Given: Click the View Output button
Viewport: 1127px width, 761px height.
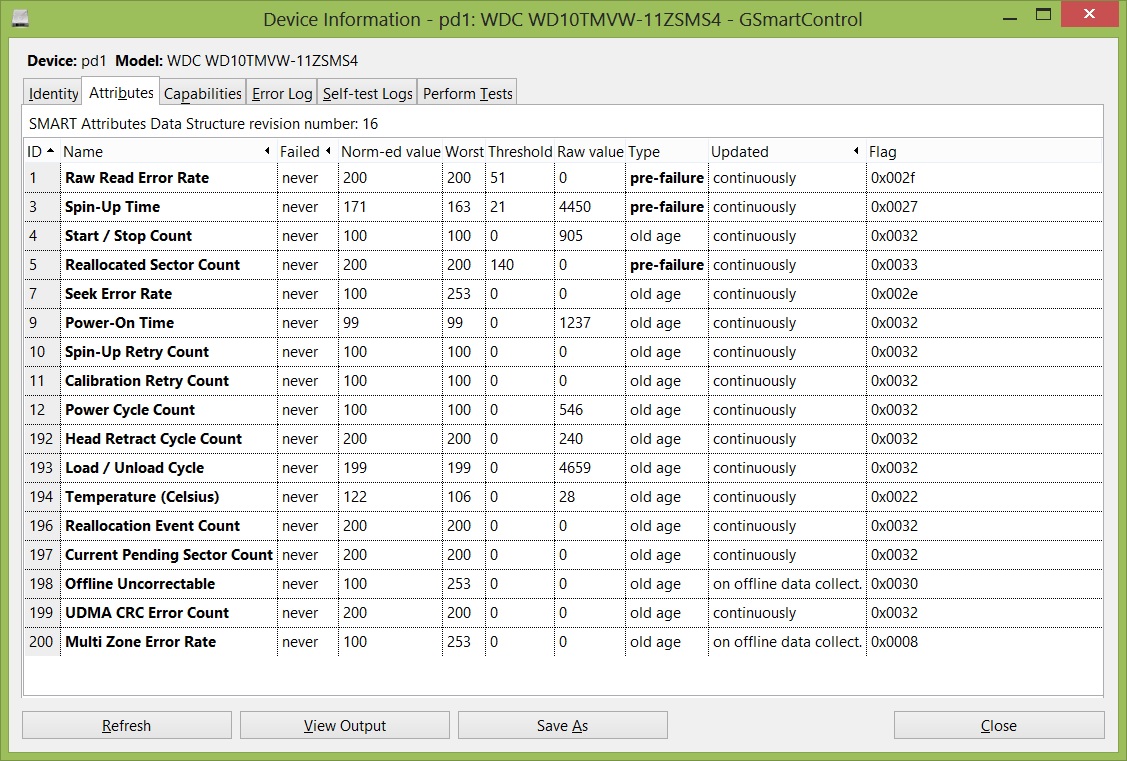Looking at the screenshot, I should point(344,726).
